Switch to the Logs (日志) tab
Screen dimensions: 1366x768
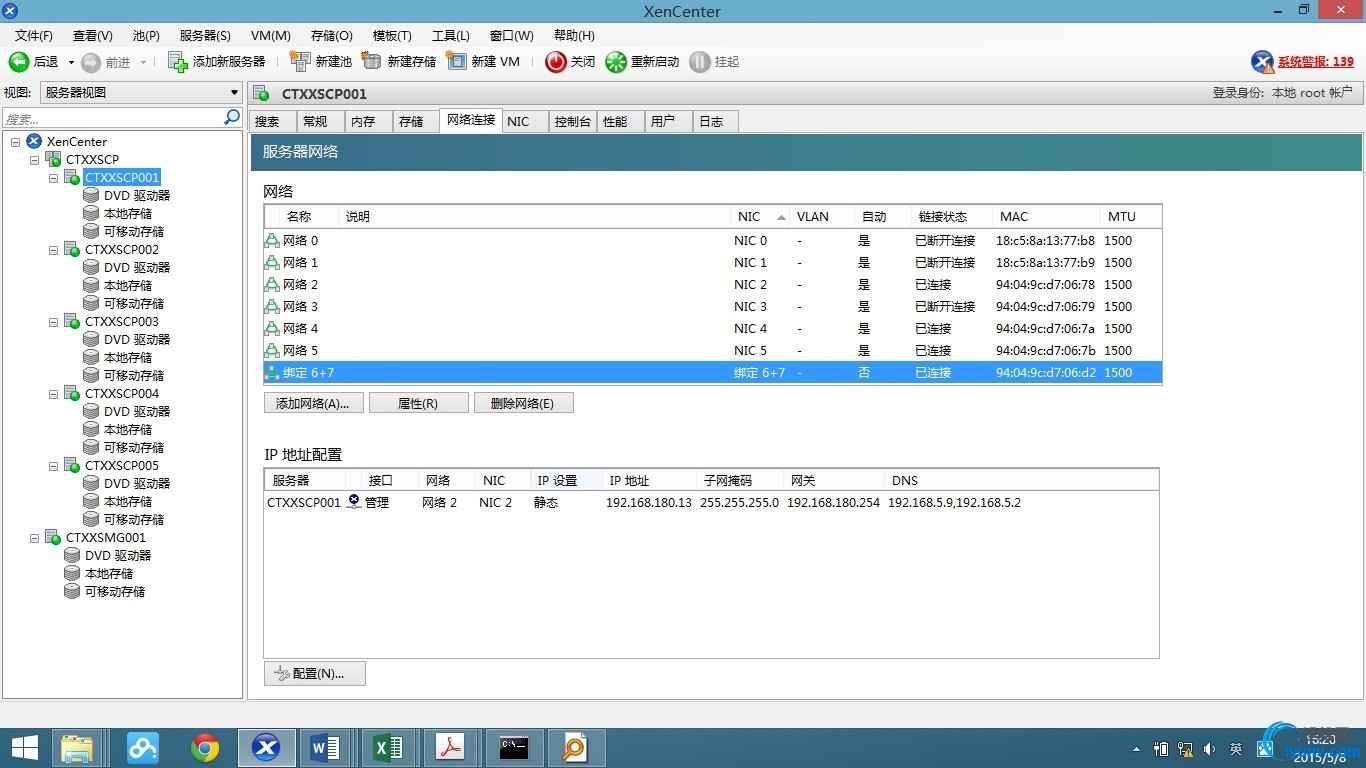tap(716, 121)
